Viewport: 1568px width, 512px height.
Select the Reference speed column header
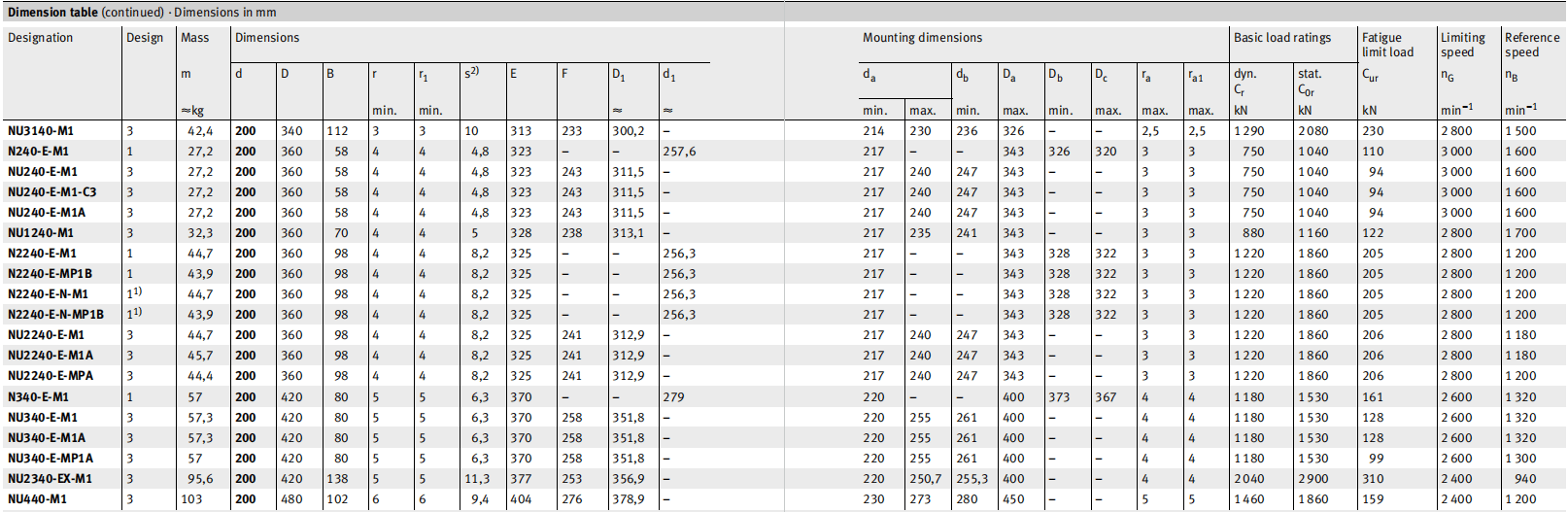(1532, 45)
